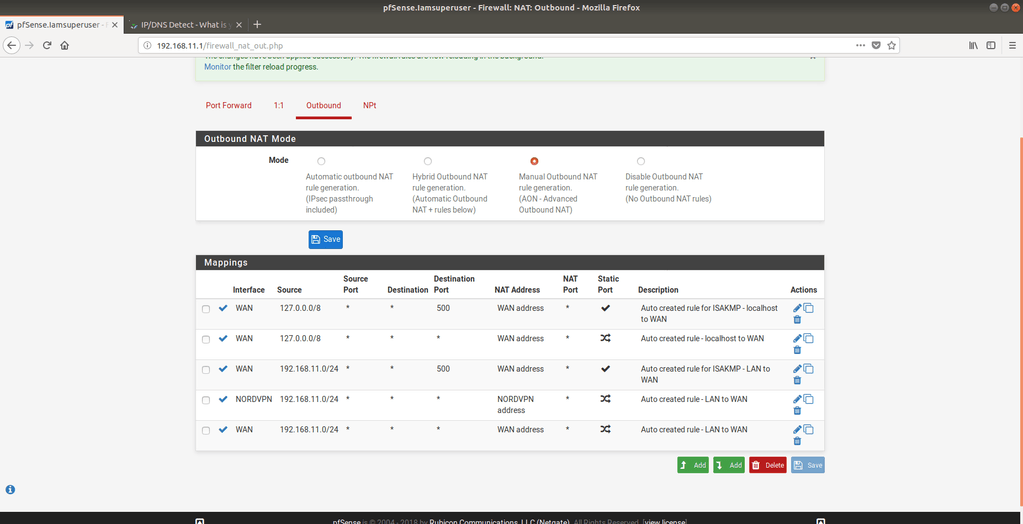Choose Hybrid Outbound NAT mode

click(428, 161)
